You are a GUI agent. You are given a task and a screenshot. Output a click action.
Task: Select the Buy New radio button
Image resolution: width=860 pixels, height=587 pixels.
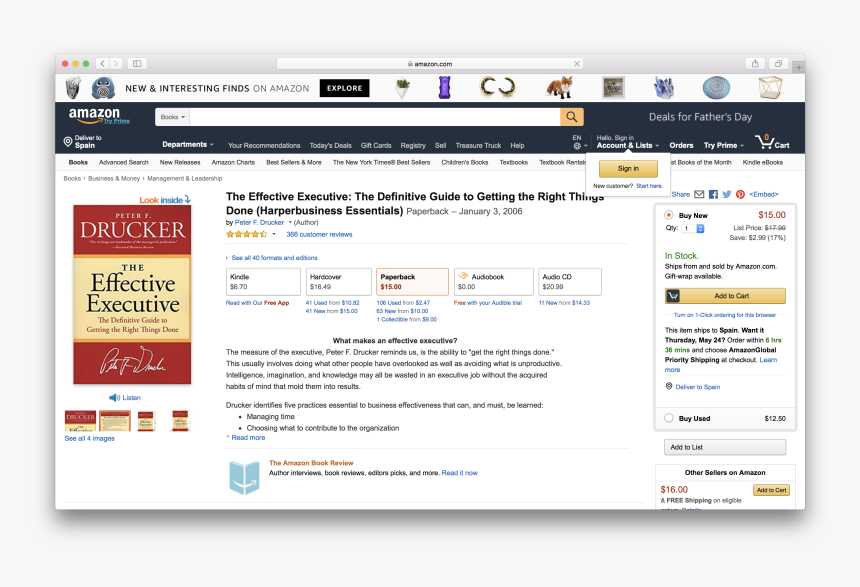click(x=669, y=215)
